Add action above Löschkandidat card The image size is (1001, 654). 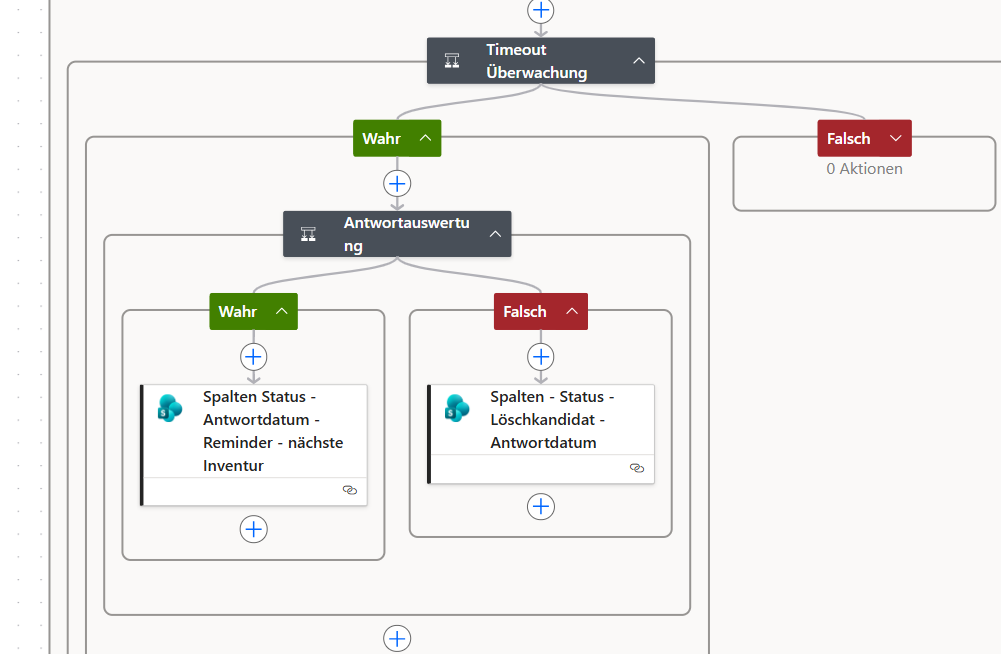541,357
